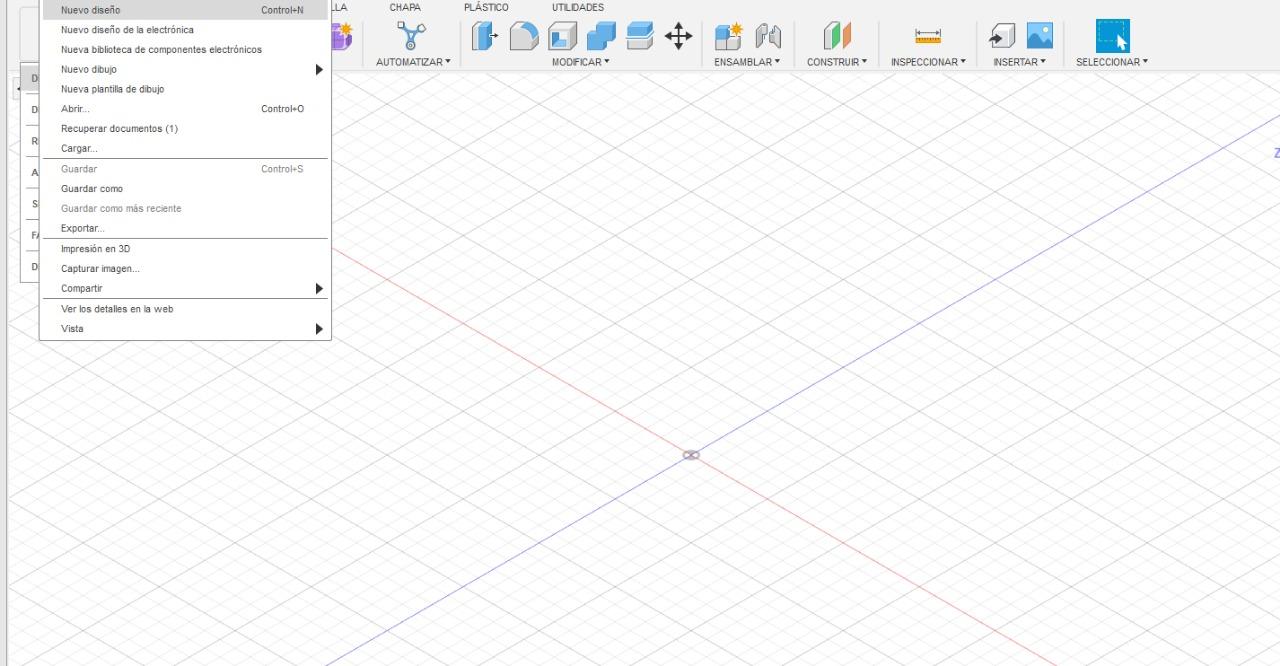Switch to the CHAPA tab
The image size is (1280, 666).
click(x=405, y=7)
